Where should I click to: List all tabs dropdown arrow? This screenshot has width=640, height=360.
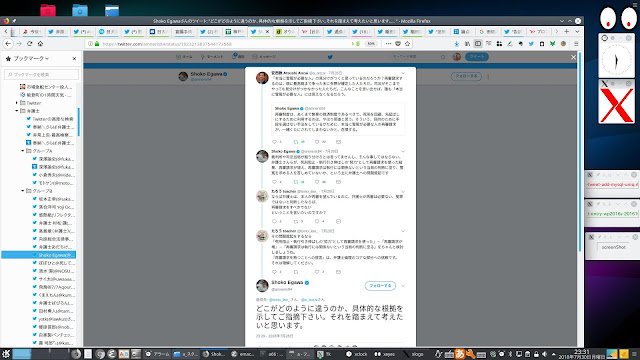(x=577, y=31)
